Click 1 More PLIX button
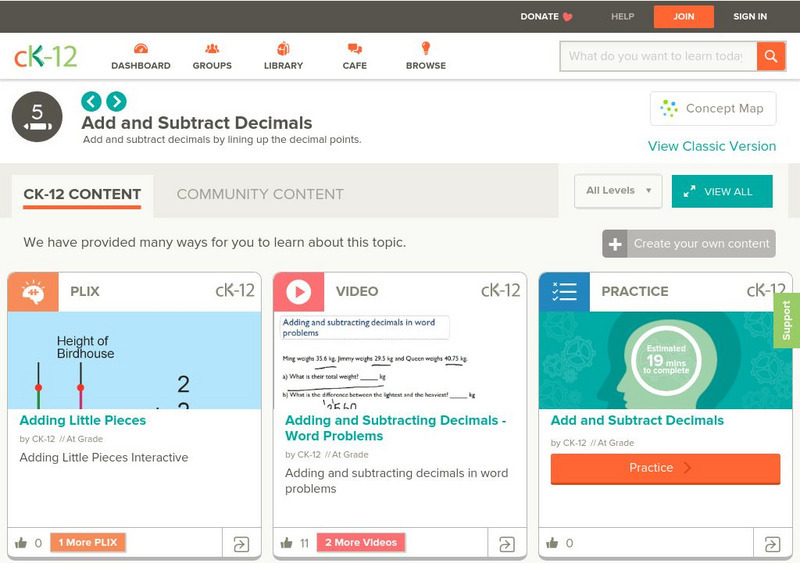The image size is (800, 563). pyautogui.click(x=88, y=543)
